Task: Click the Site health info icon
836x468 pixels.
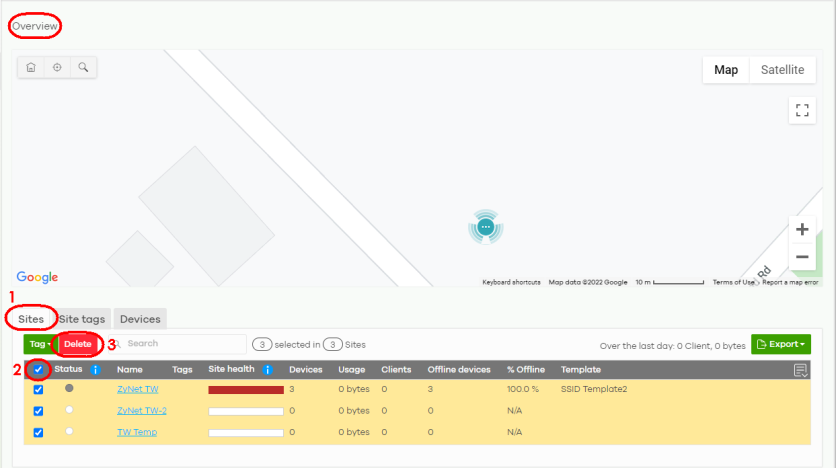Action: point(267,370)
